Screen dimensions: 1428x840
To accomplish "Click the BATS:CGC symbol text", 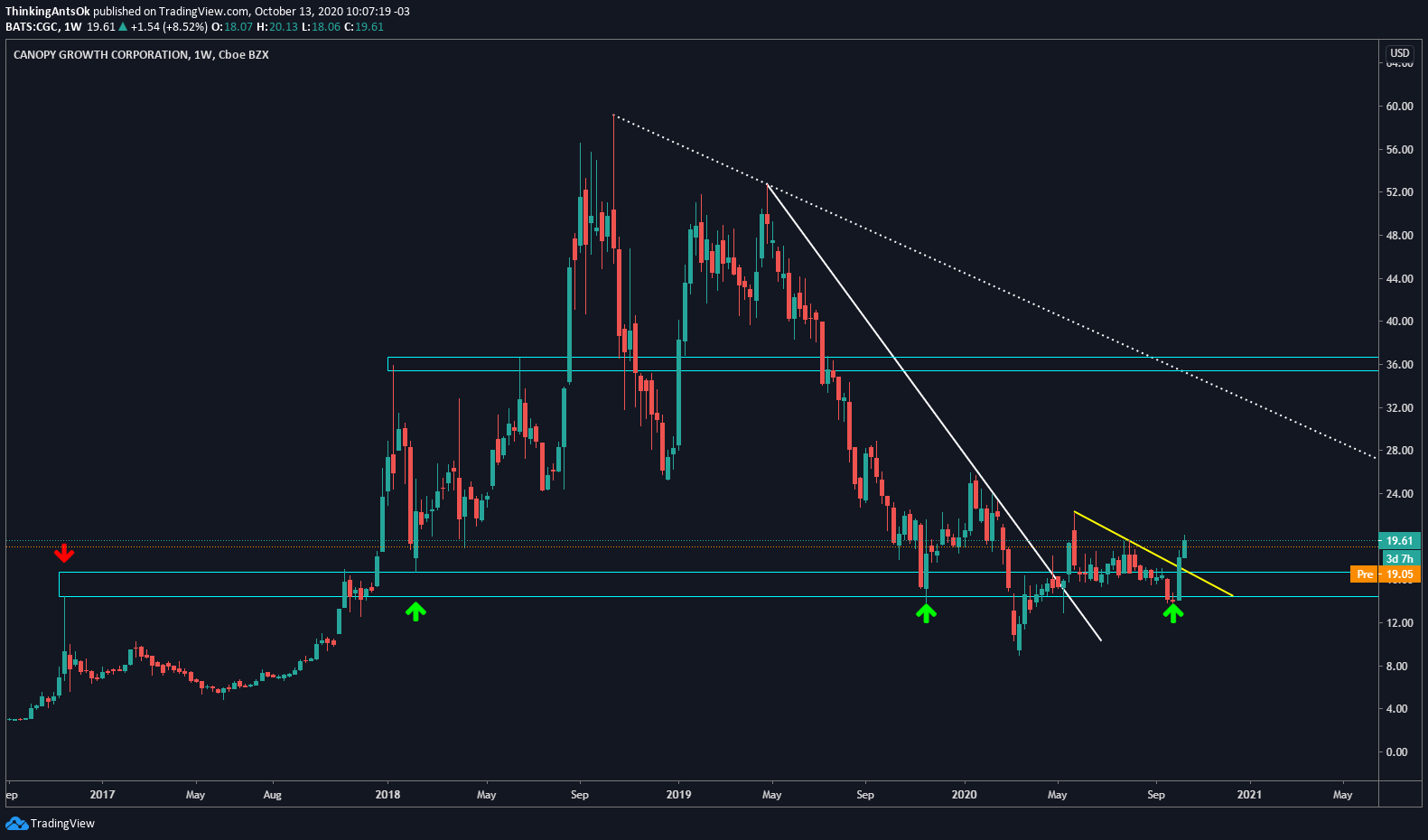I will click(32, 27).
